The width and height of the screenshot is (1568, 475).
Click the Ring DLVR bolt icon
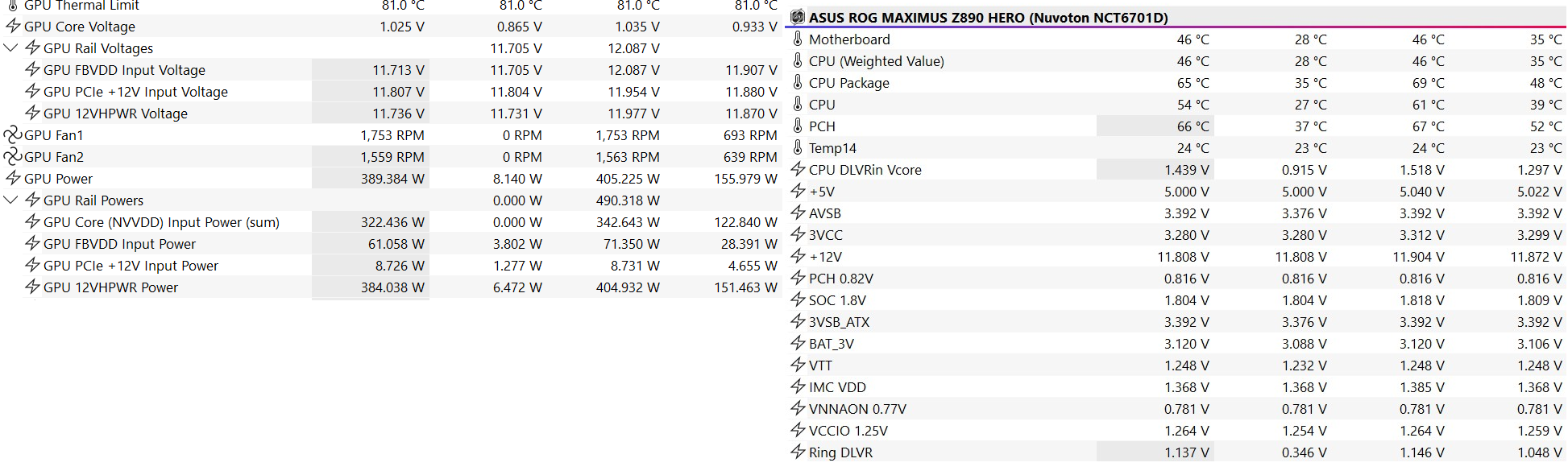pos(798,452)
